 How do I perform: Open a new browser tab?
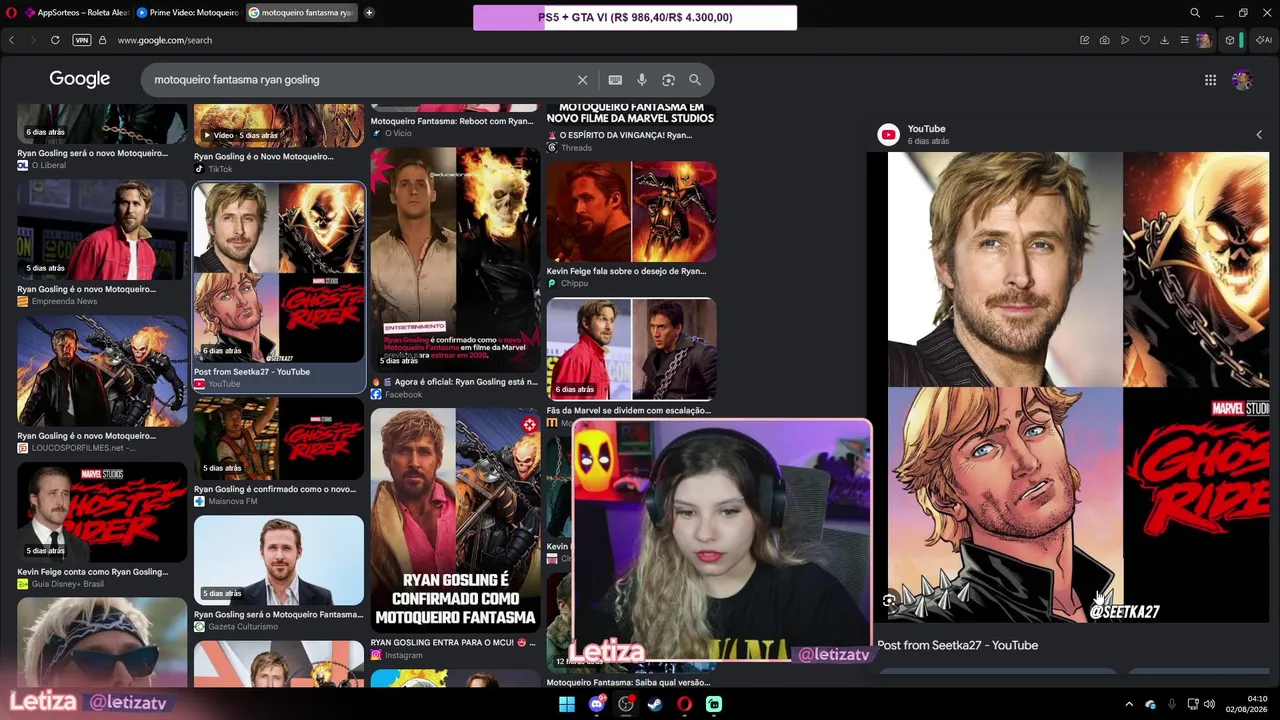pyautogui.click(x=369, y=13)
